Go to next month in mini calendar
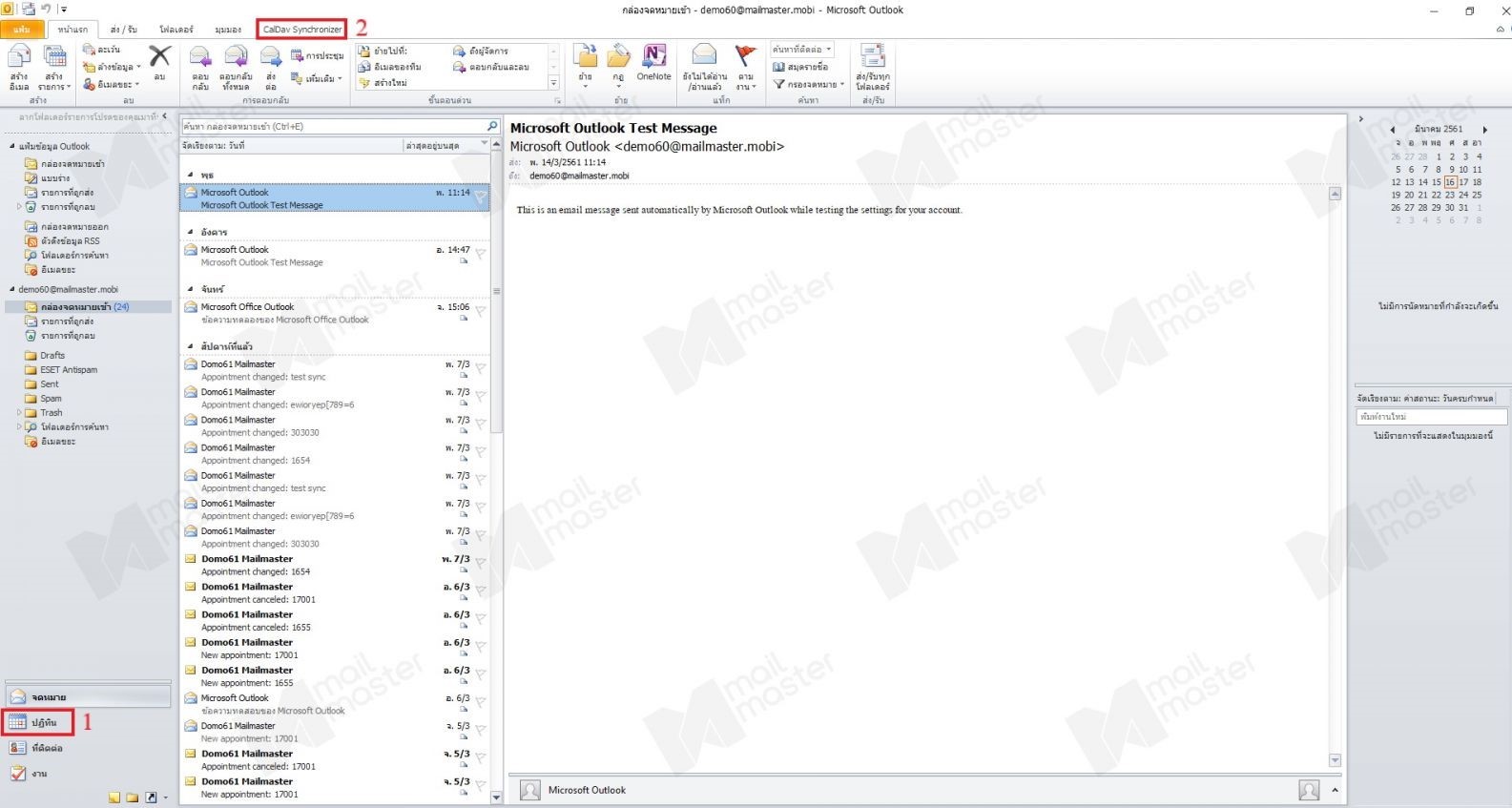Viewport: 1512px width, 808px height. pos(1484,130)
